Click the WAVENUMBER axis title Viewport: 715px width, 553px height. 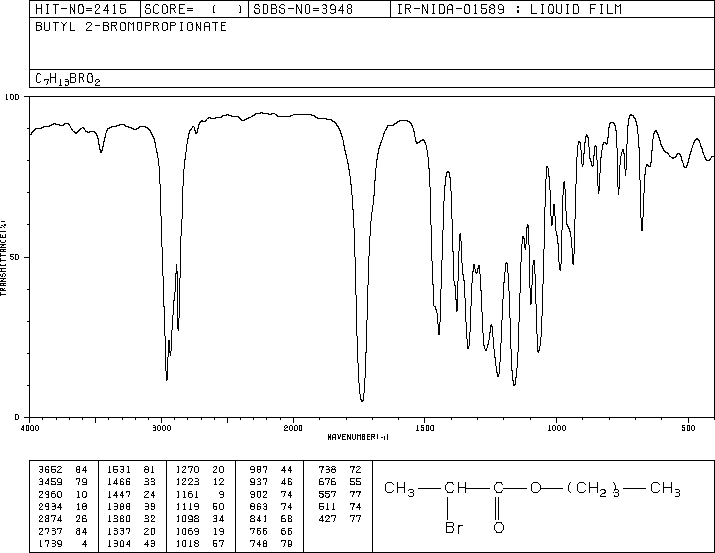(x=358, y=437)
